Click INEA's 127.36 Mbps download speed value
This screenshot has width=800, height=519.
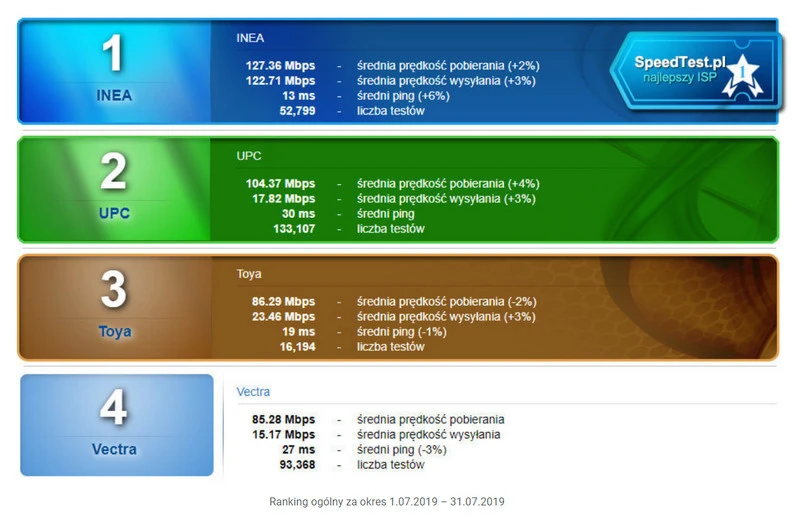tap(280, 65)
